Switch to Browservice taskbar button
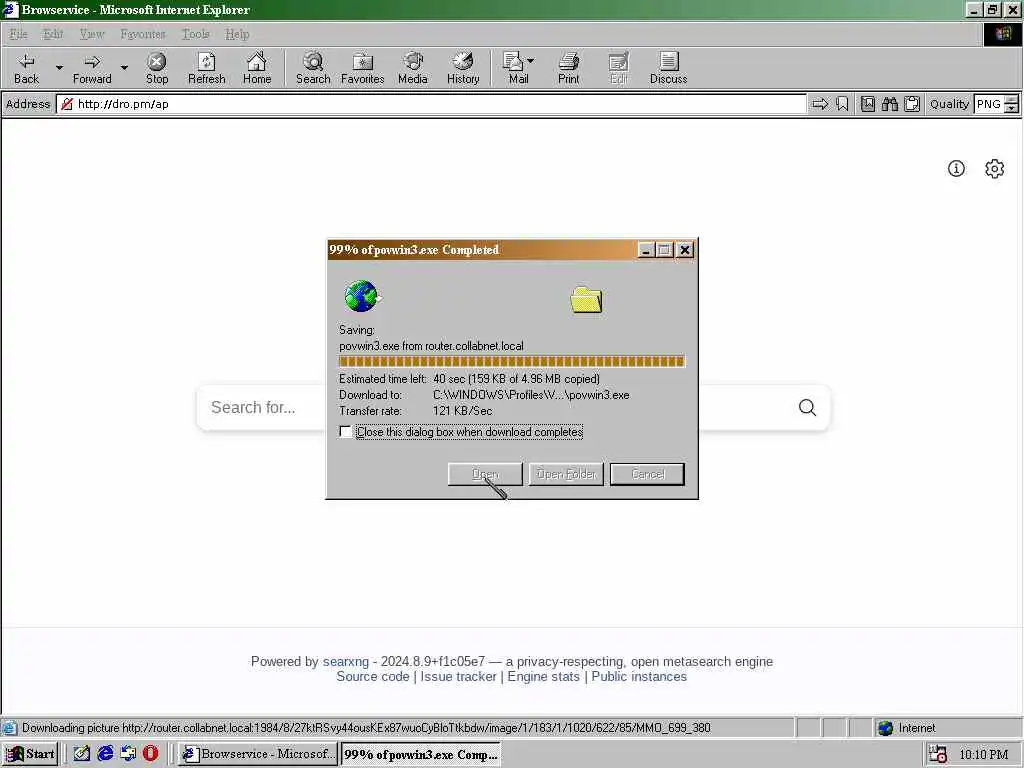Screen dimensions: 1024x768 pyautogui.click(x=258, y=754)
